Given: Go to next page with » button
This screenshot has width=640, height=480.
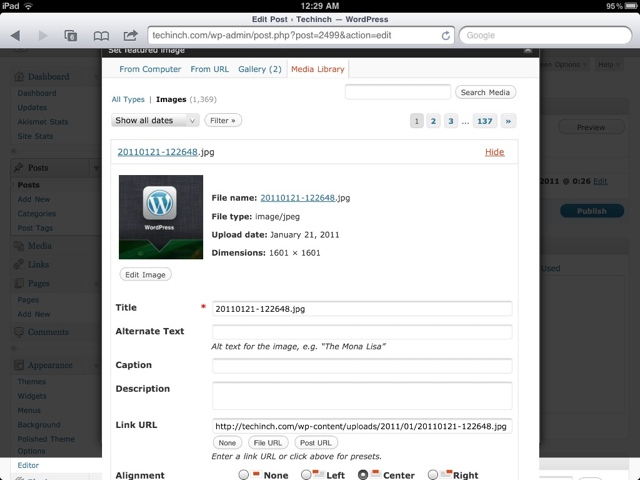Looking at the screenshot, I should point(508,121).
